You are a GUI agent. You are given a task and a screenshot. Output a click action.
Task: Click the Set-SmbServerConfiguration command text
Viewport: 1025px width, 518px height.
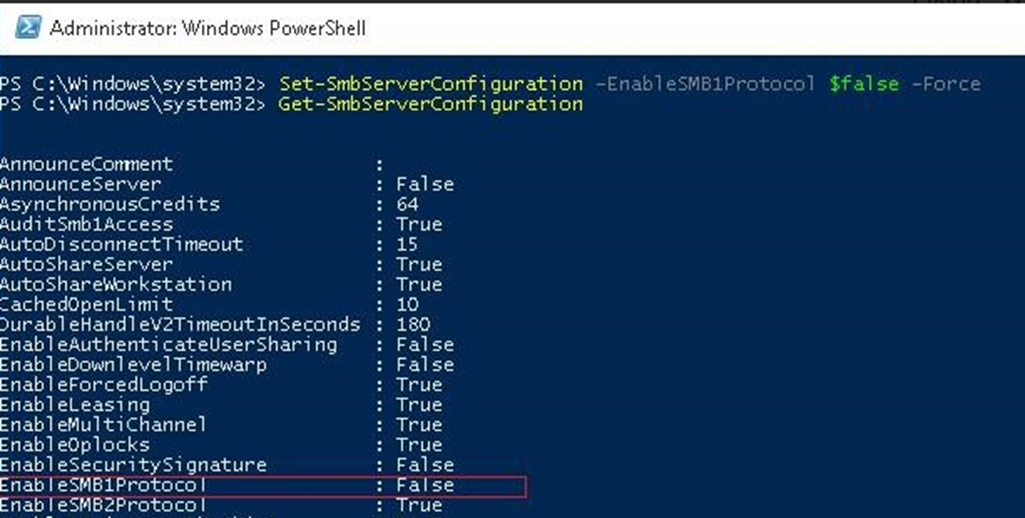pyautogui.click(x=431, y=84)
